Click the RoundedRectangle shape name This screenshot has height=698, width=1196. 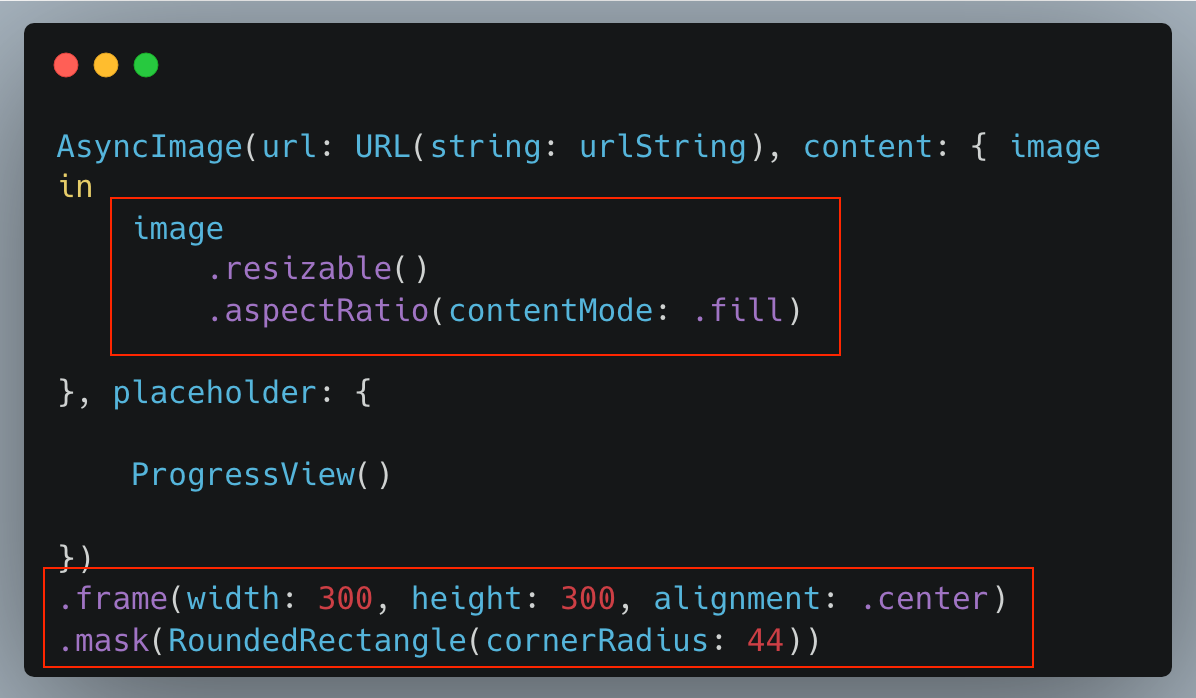tap(317, 640)
